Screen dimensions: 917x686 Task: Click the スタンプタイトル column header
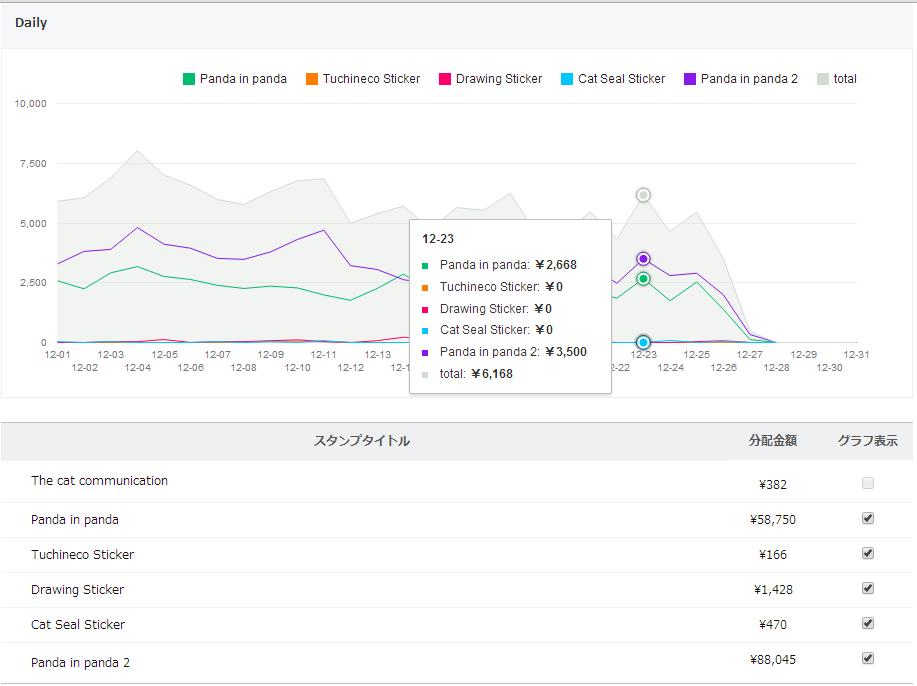362,441
